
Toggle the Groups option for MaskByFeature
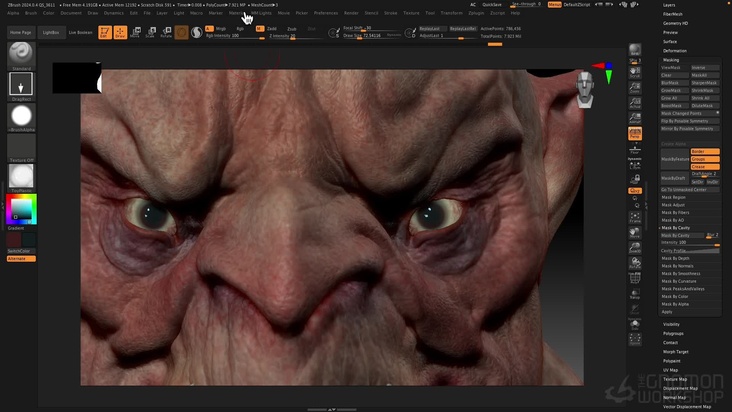coord(705,159)
